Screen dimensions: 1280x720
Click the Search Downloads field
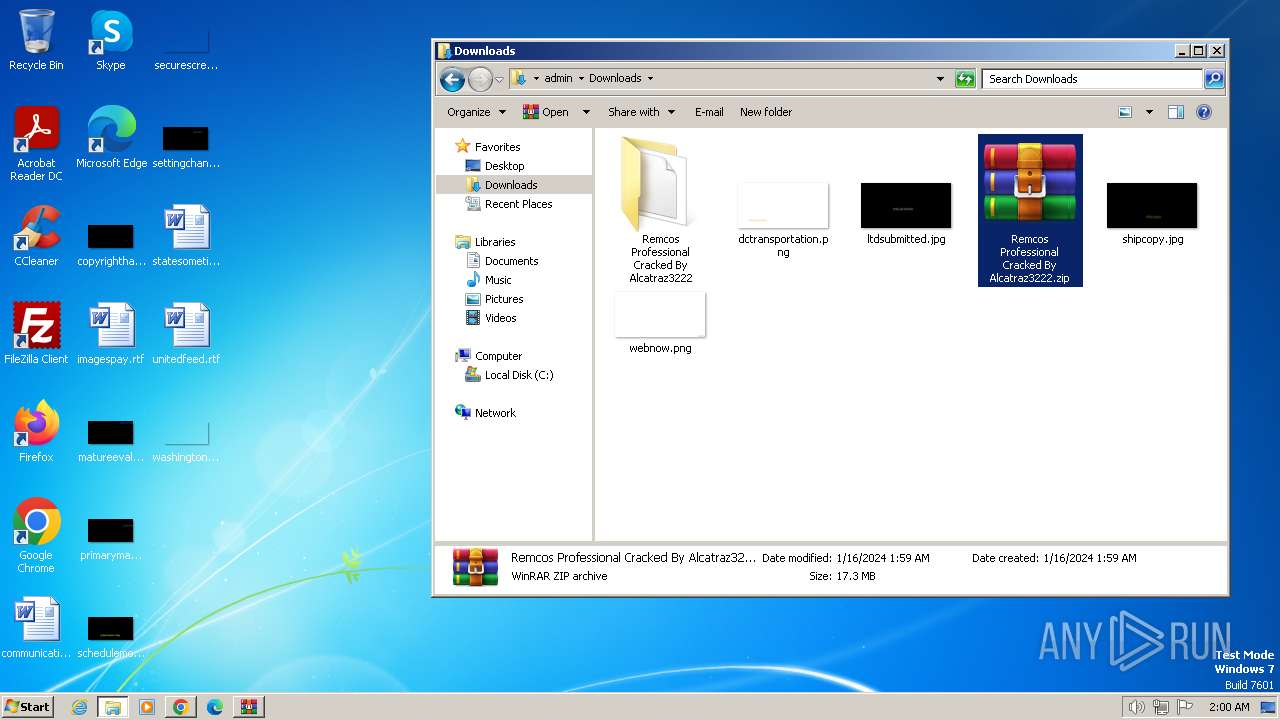pos(1092,79)
